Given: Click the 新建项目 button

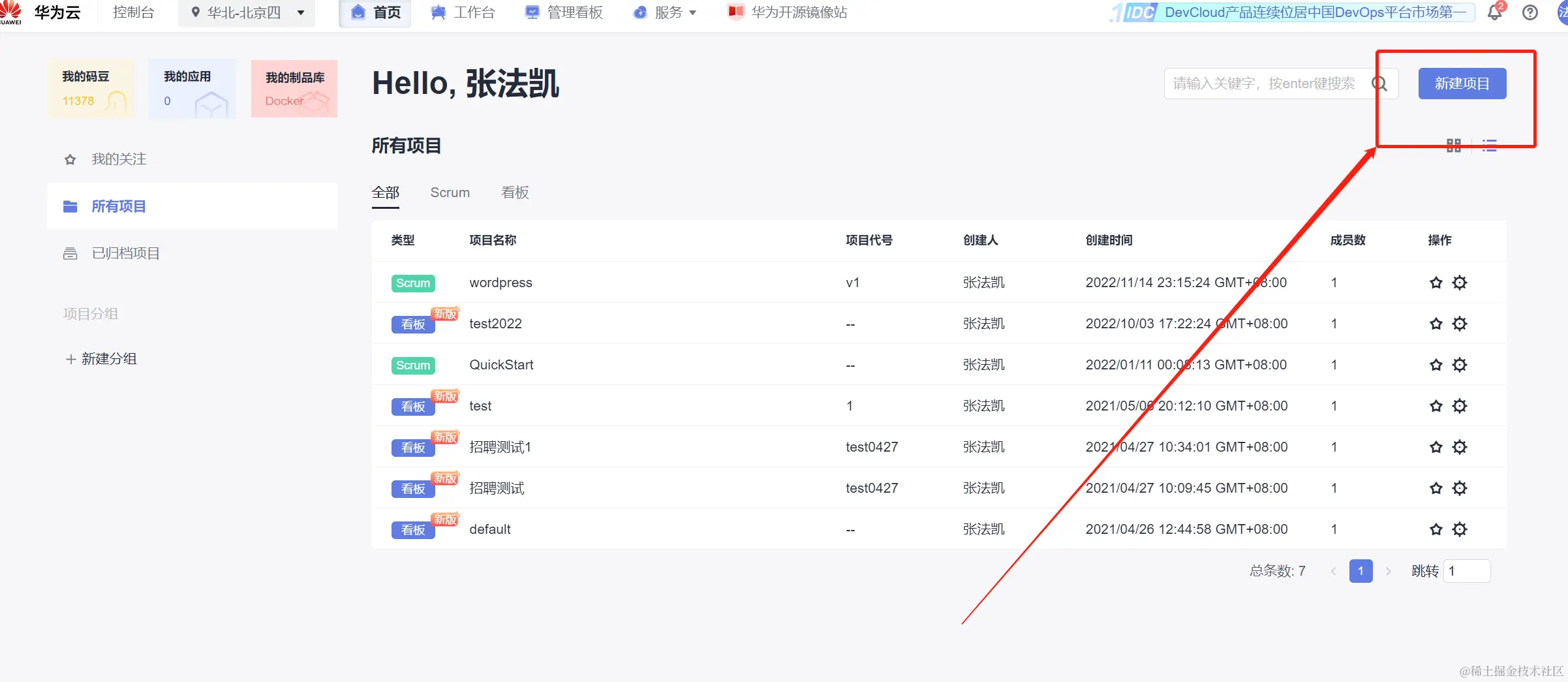Looking at the screenshot, I should click(1462, 84).
